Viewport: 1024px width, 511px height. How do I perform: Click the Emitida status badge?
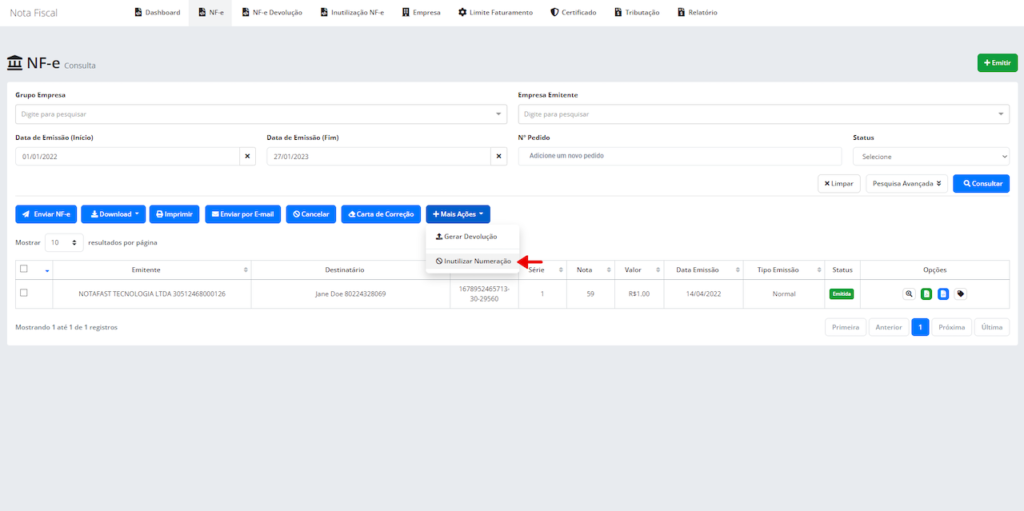(842, 294)
